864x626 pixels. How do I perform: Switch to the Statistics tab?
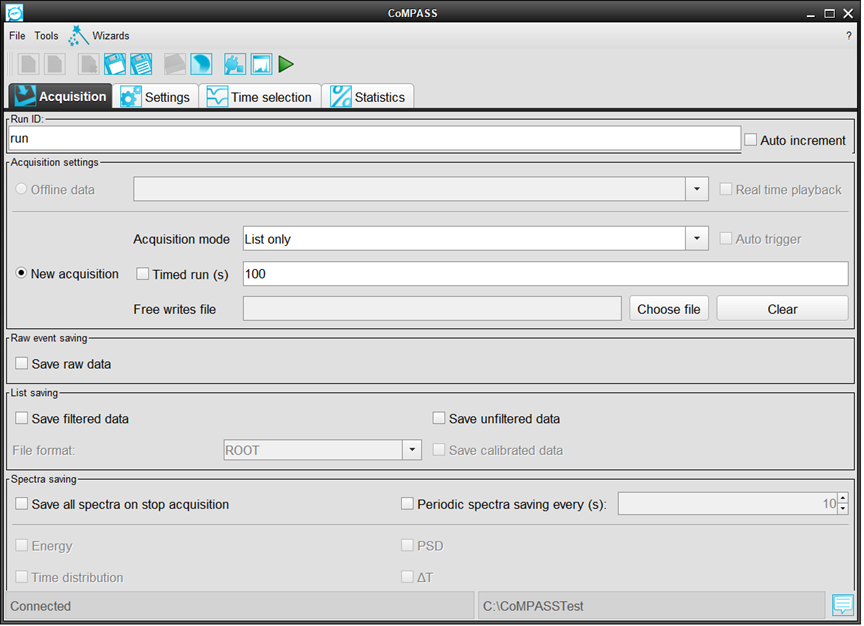point(368,97)
